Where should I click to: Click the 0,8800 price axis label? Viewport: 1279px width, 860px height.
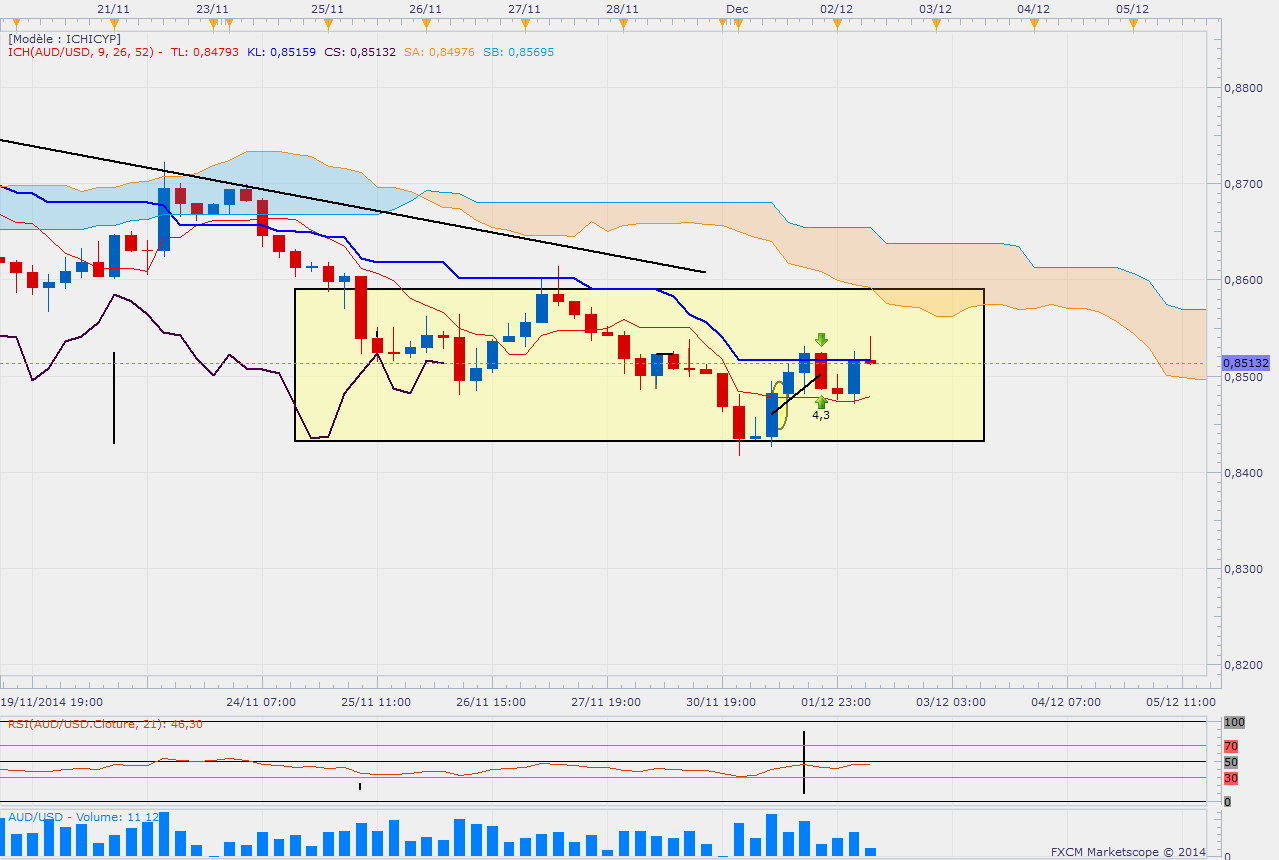1243,88
